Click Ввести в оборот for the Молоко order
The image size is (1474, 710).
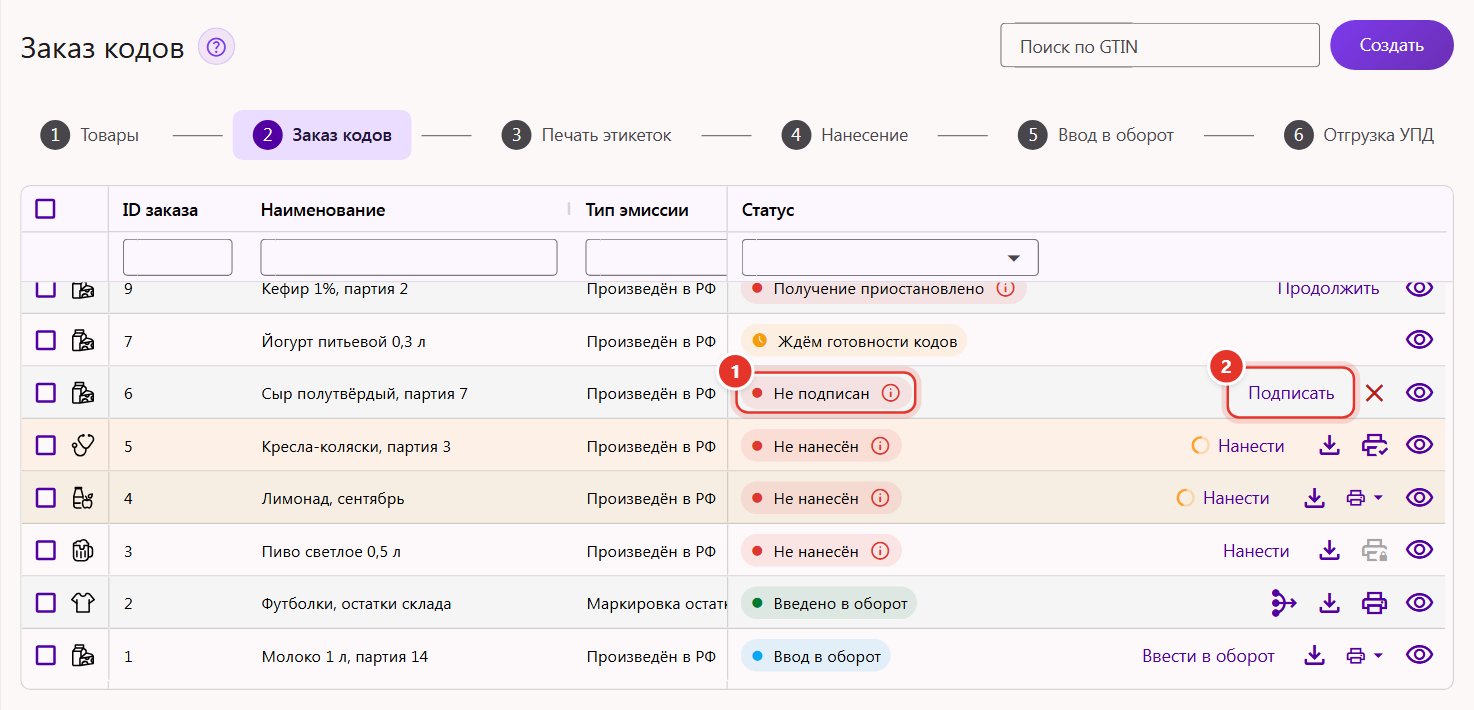[x=1208, y=656]
